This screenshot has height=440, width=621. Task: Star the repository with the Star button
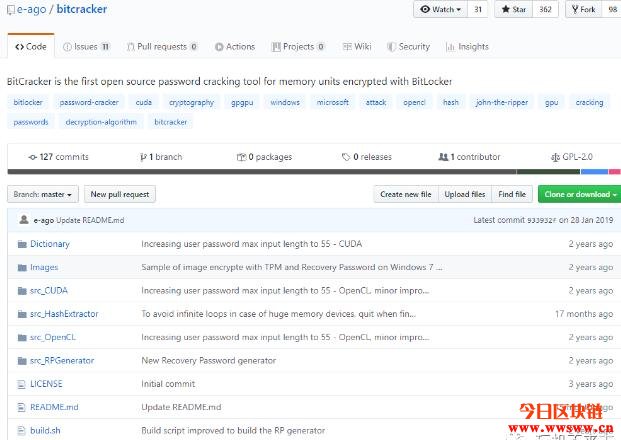coord(514,10)
